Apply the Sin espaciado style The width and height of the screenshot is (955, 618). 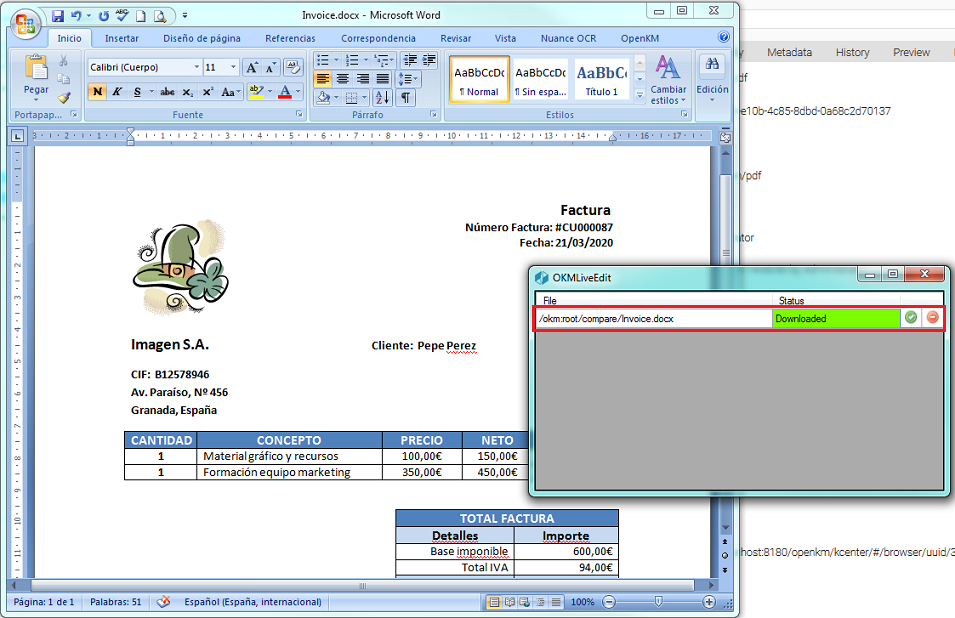coord(540,80)
